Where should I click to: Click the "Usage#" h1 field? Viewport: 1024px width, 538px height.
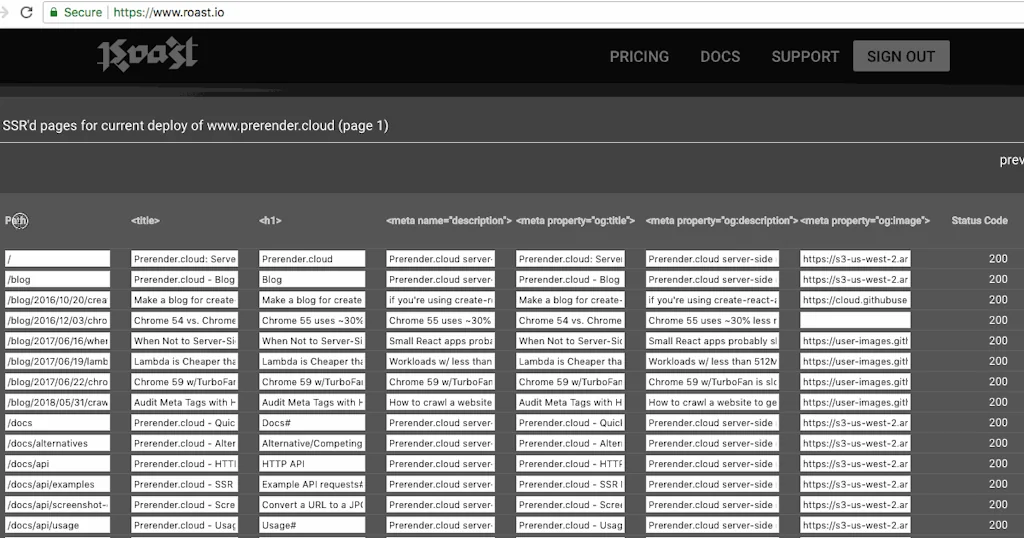coord(312,525)
